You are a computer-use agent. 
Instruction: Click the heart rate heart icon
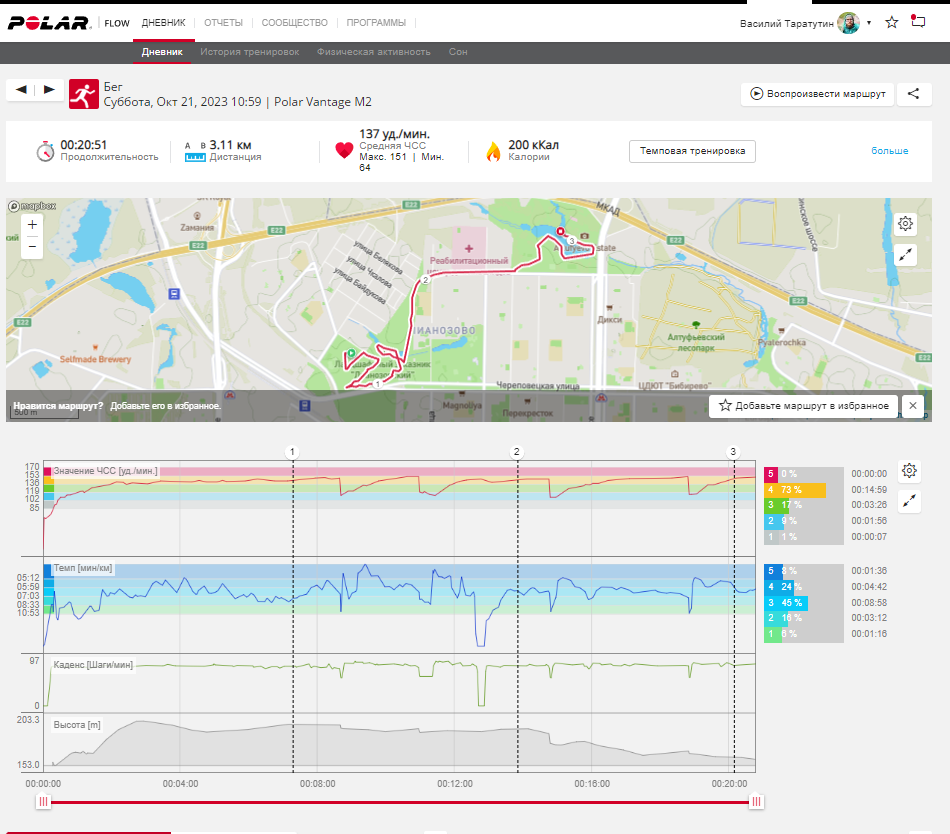(344, 150)
